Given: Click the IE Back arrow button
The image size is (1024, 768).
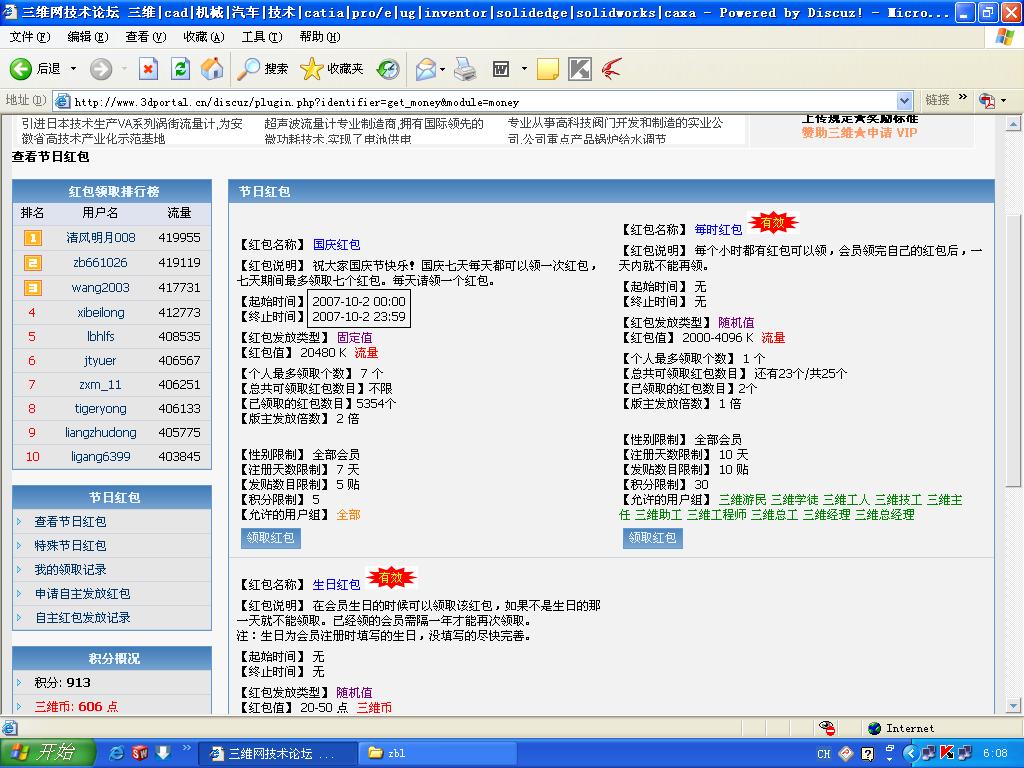Looking at the screenshot, I should point(21,69).
